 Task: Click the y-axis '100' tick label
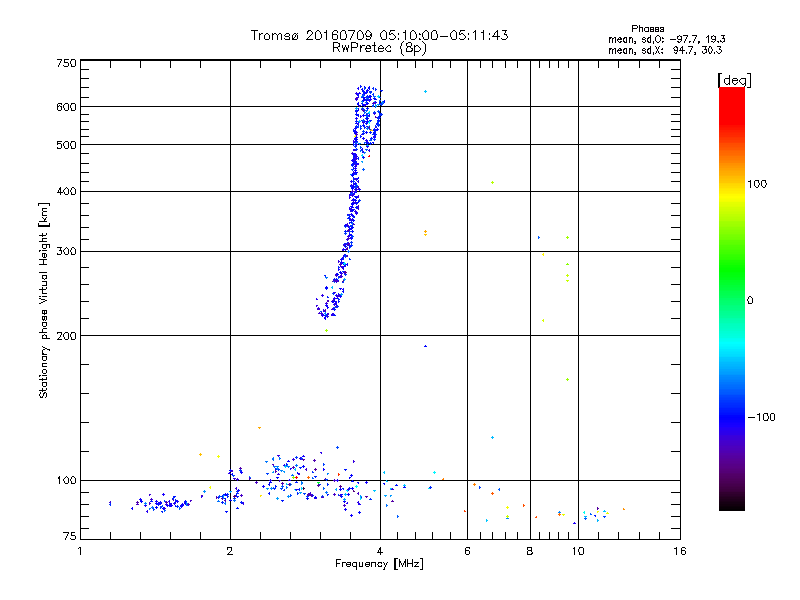[66, 481]
